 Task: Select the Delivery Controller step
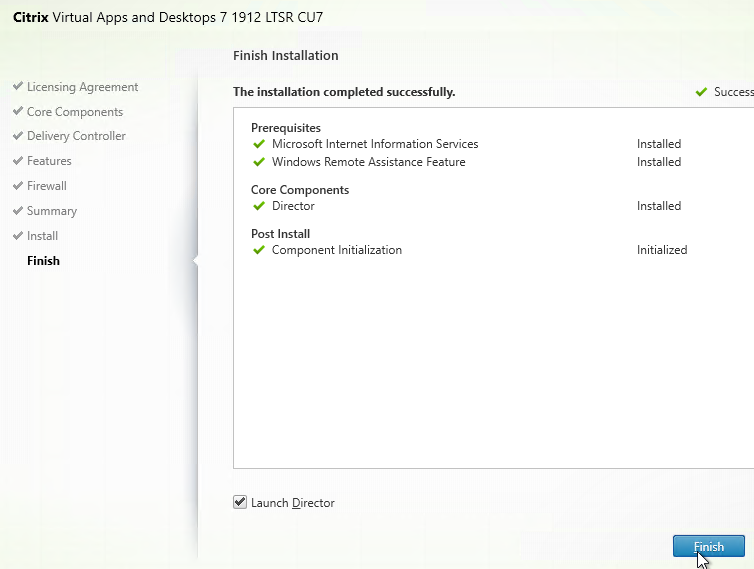pos(76,136)
